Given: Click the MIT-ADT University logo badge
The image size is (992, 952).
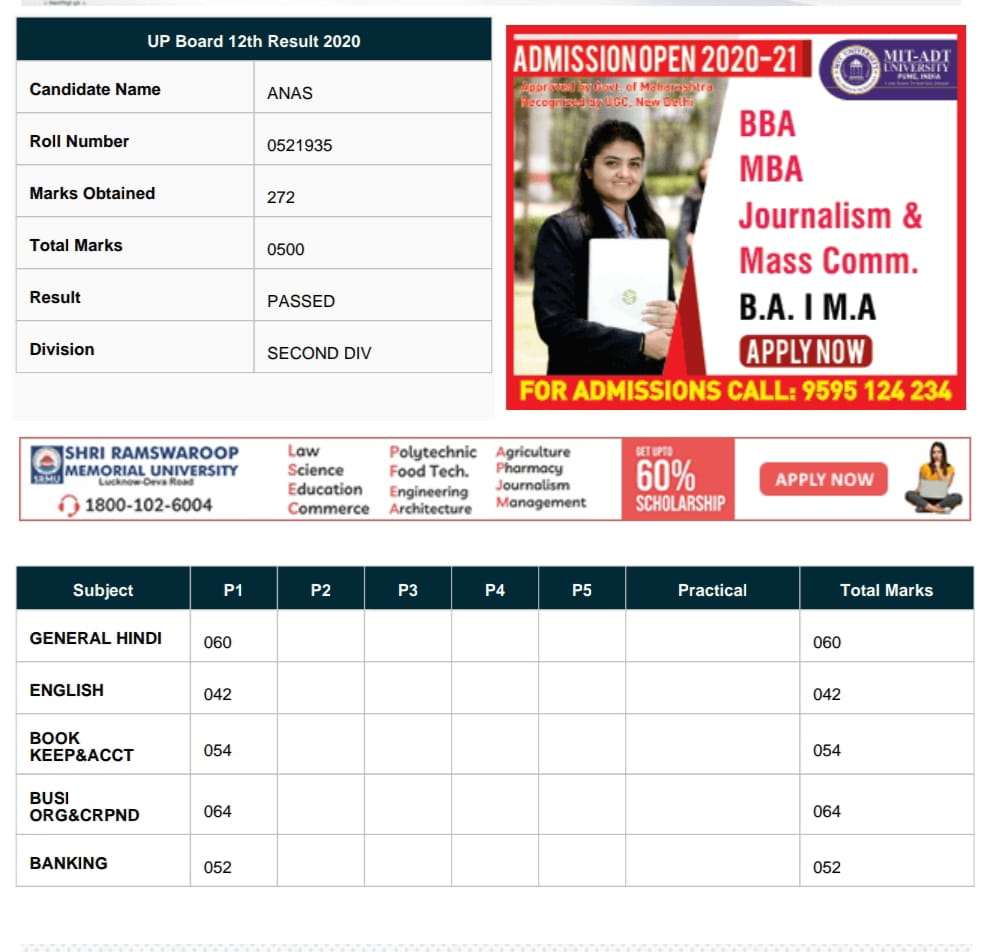Looking at the screenshot, I should coord(888,70).
